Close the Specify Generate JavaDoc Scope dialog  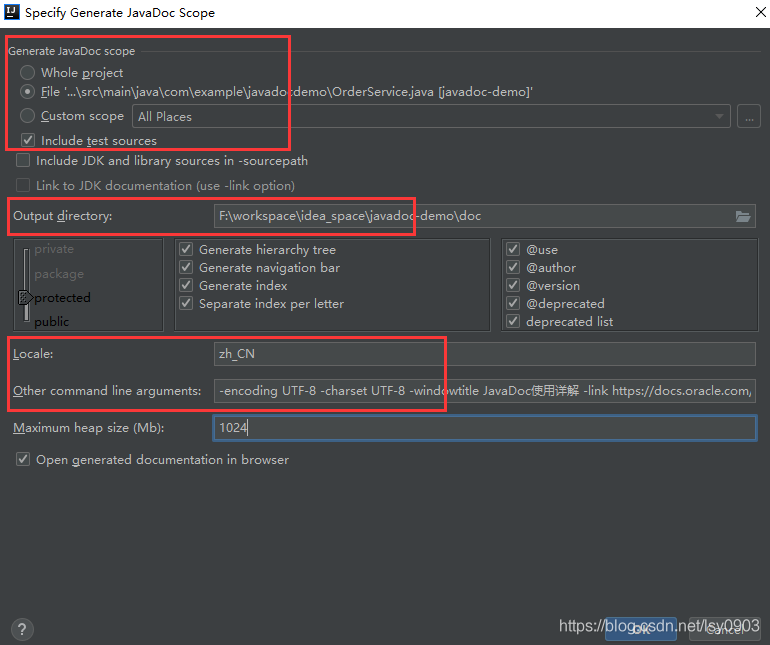coord(760,12)
